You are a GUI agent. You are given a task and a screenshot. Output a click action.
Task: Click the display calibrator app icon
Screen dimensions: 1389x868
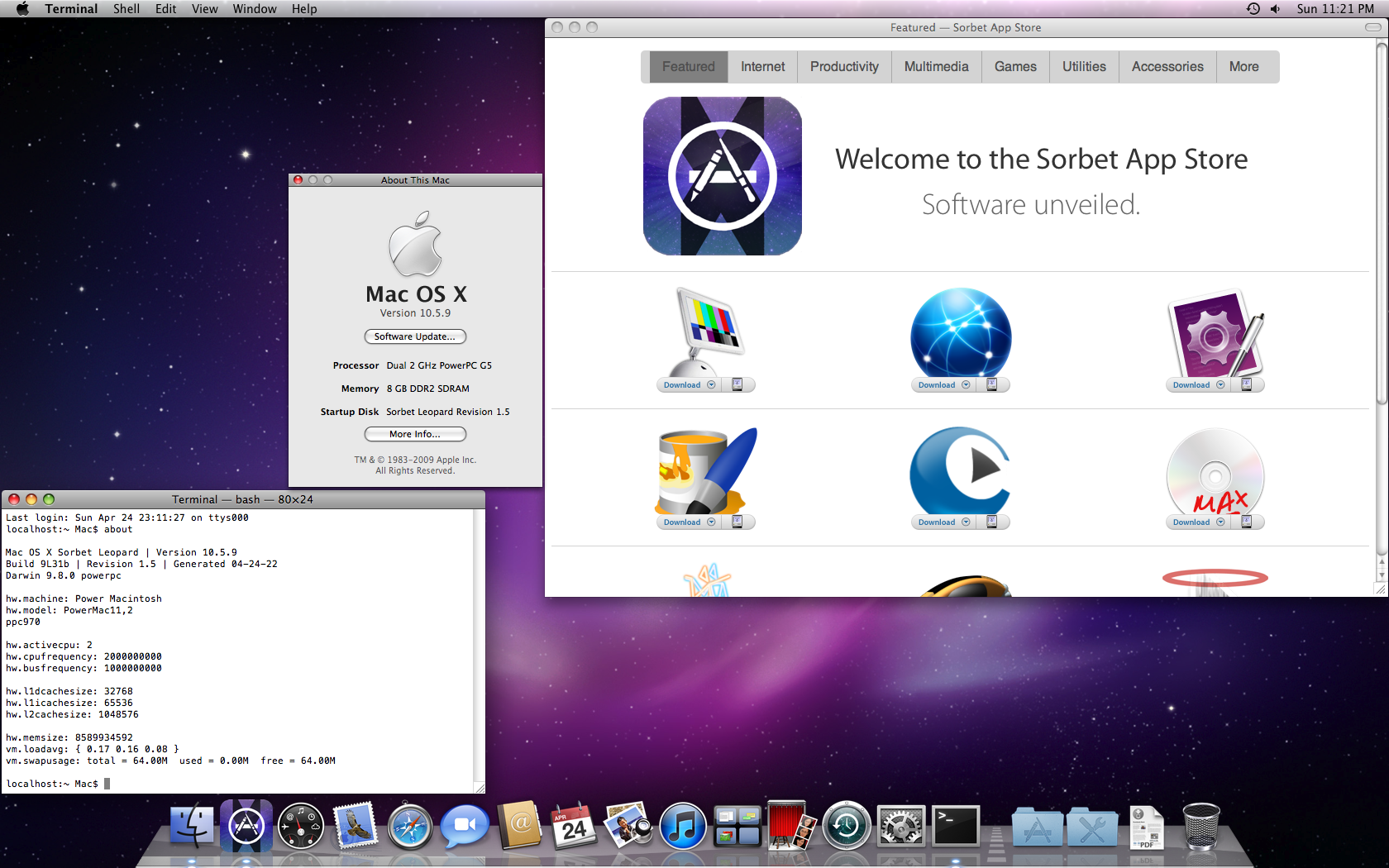pos(707,331)
